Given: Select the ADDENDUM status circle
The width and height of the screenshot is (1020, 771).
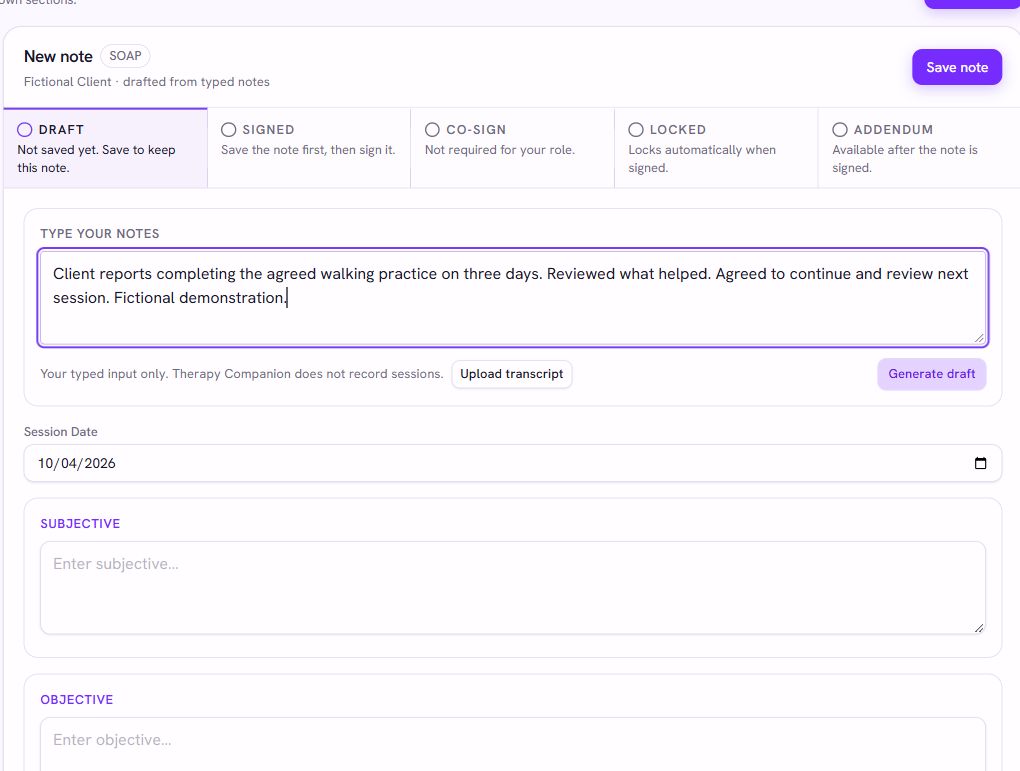Looking at the screenshot, I should coord(840,129).
